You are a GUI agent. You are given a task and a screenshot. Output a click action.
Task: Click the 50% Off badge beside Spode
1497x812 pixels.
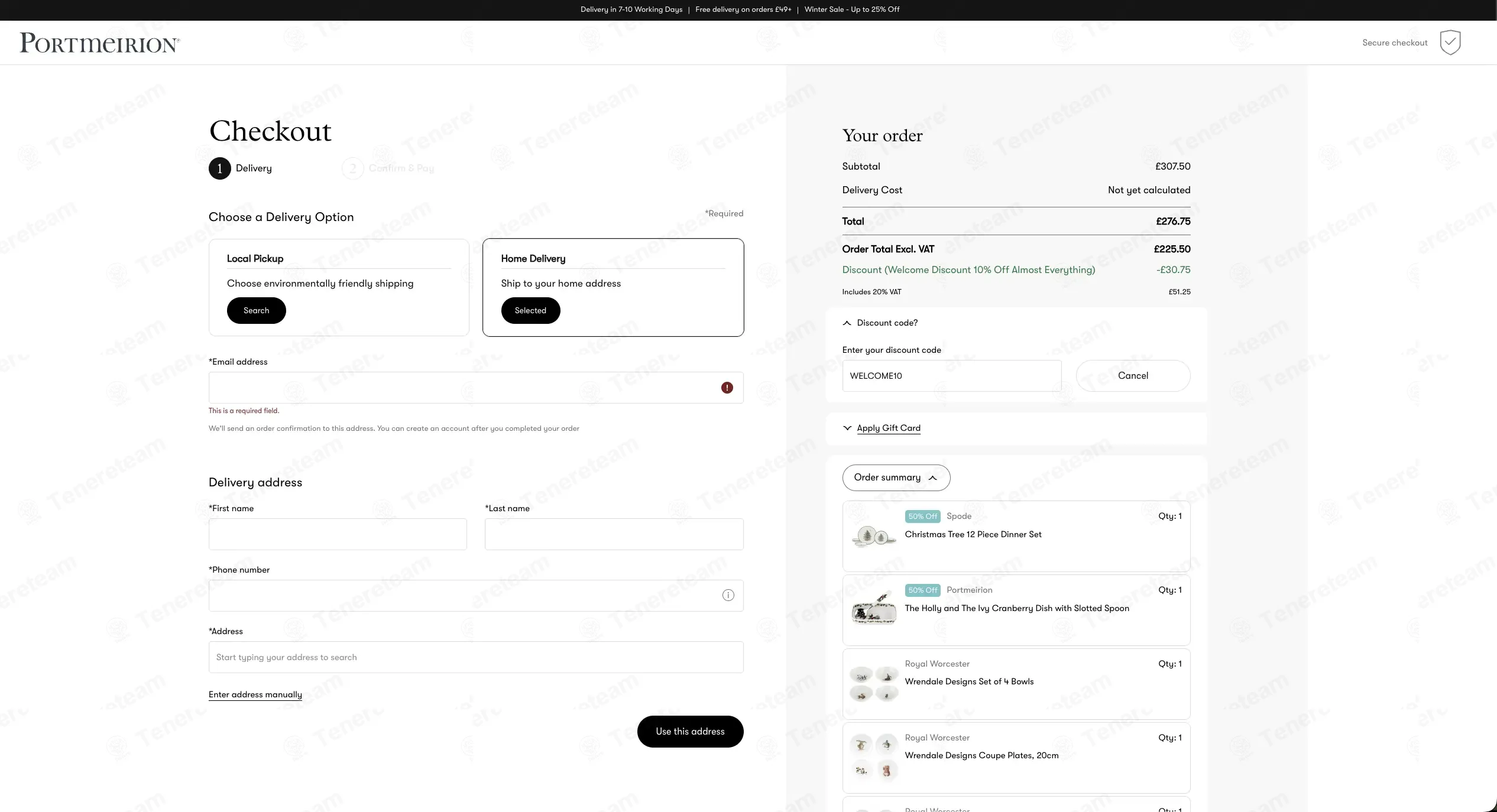click(923, 517)
